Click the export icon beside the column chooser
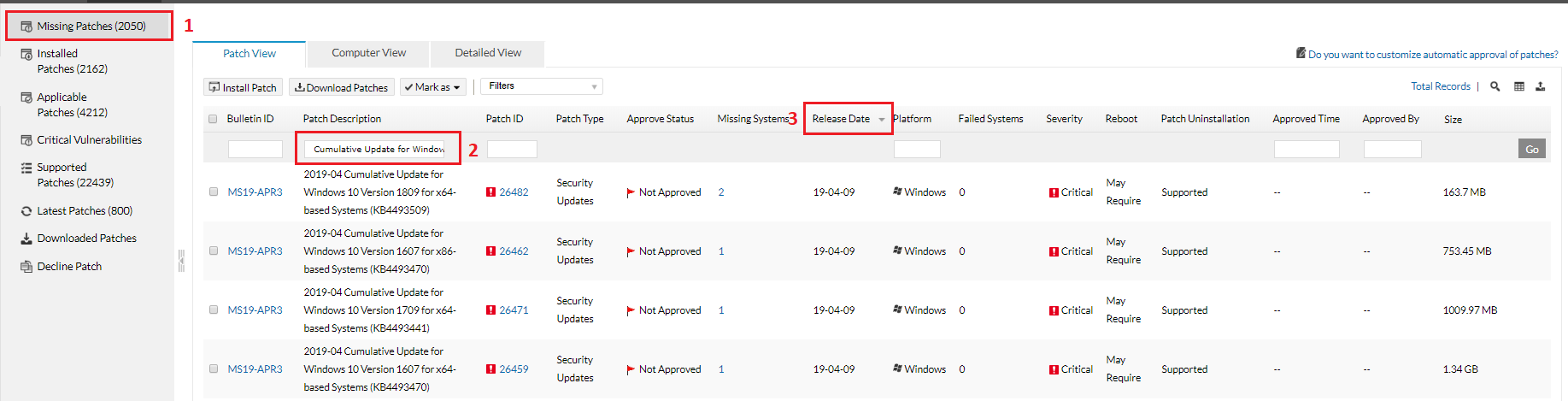Viewport: 1568px width, 401px height. 1540,86
